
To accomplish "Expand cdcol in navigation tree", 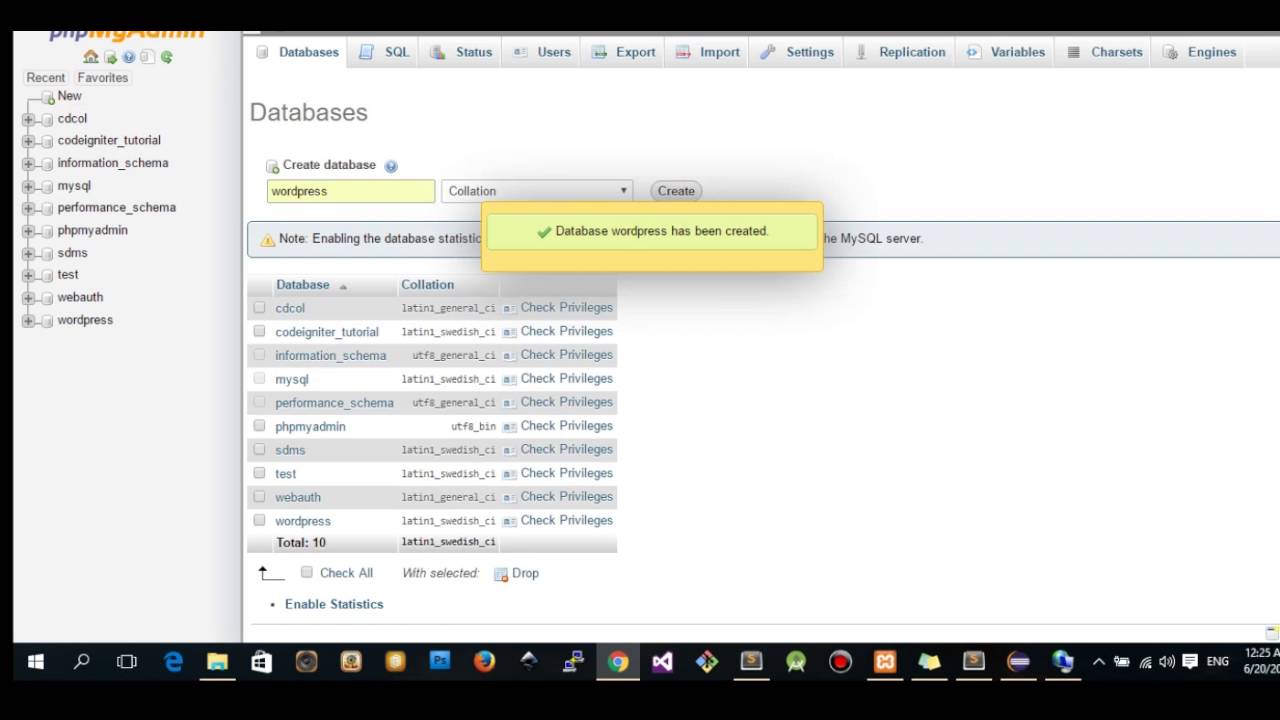I will click(28, 120).
